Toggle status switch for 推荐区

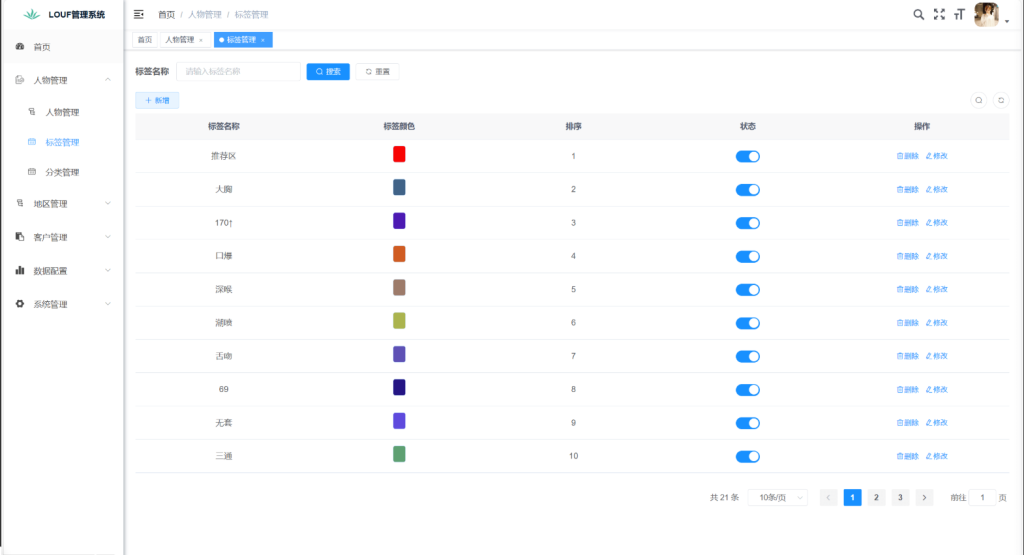[x=748, y=156]
